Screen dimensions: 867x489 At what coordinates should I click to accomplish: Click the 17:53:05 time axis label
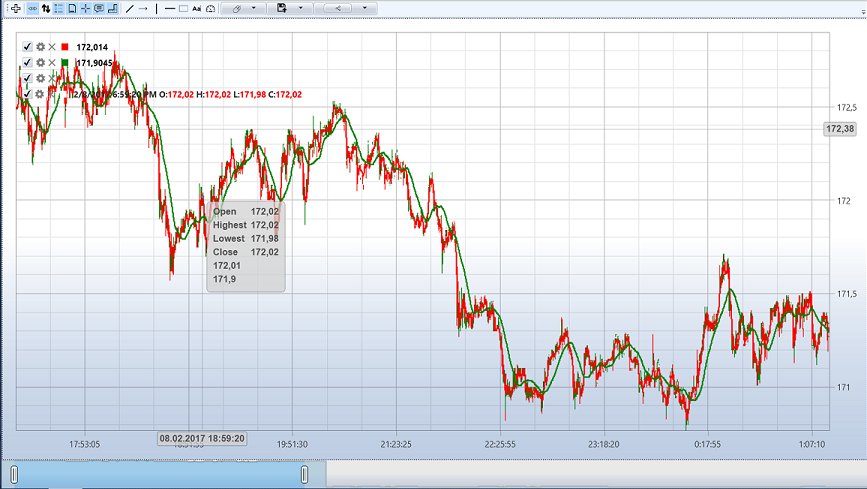[x=85, y=444]
